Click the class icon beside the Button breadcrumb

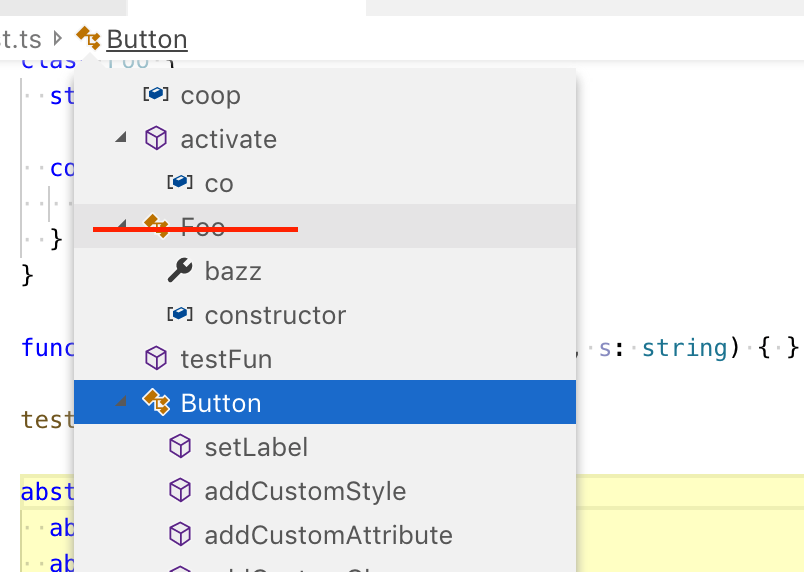point(88,38)
